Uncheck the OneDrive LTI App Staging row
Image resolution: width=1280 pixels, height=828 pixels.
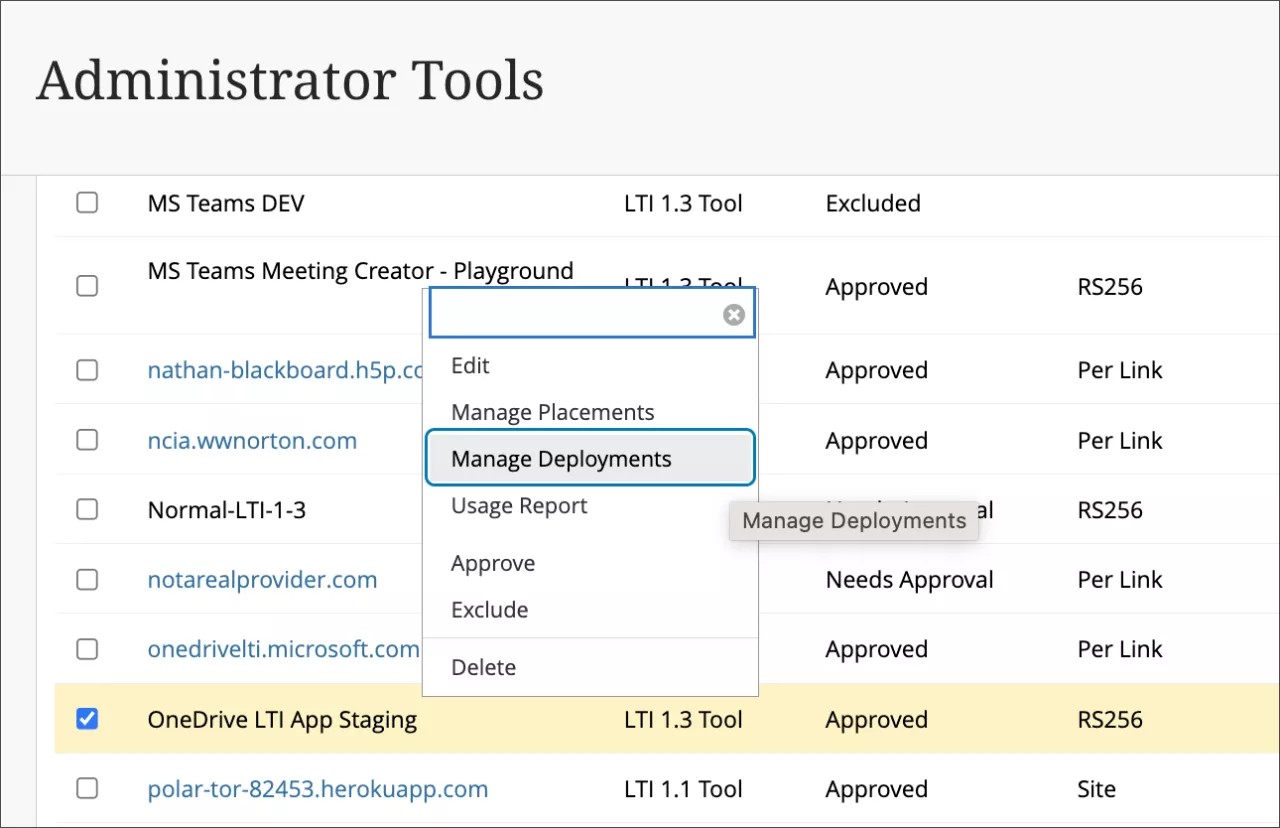(x=86, y=719)
